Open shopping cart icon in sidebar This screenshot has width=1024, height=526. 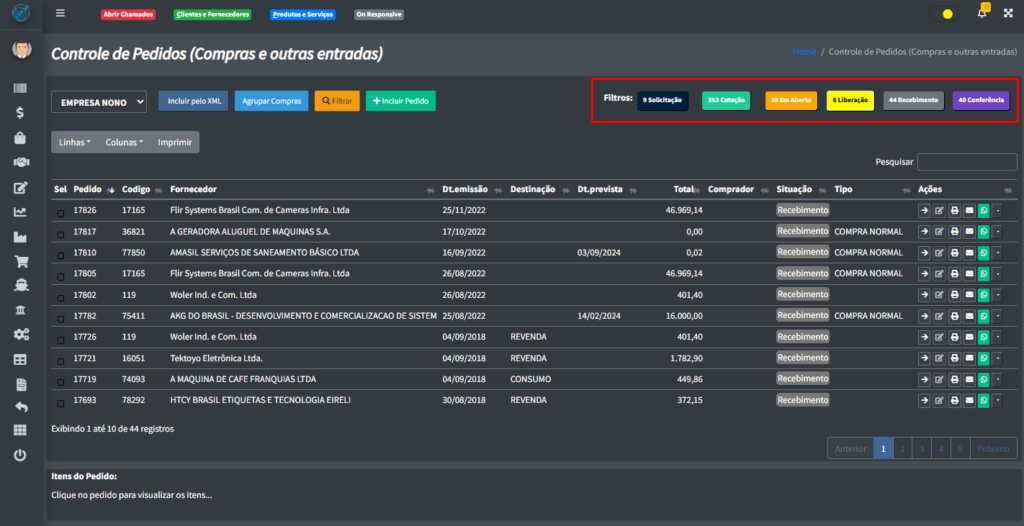[20, 262]
